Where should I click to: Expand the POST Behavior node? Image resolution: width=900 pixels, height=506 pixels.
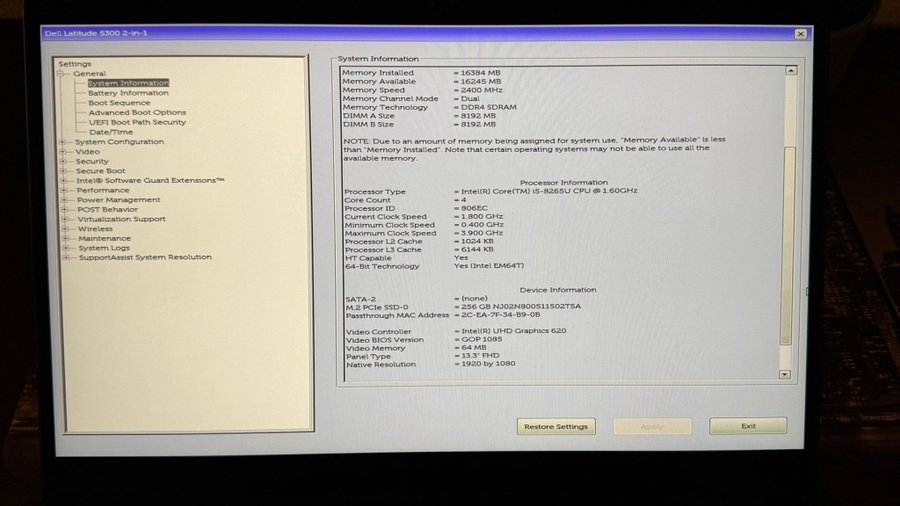coord(64,209)
